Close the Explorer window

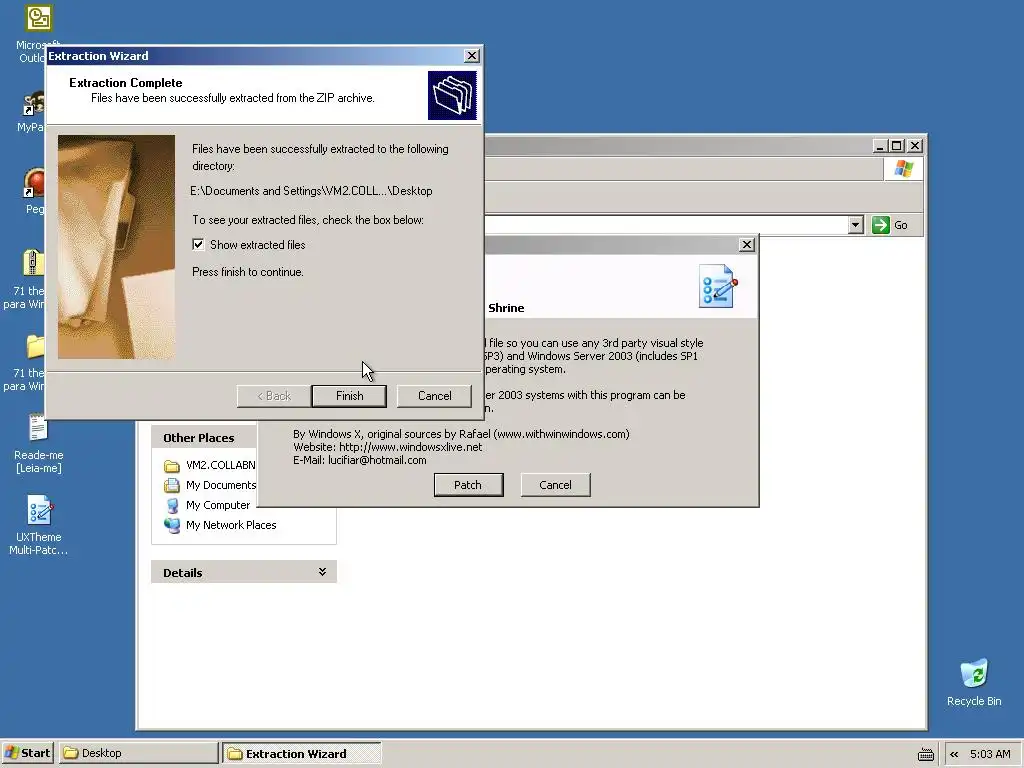point(915,146)
